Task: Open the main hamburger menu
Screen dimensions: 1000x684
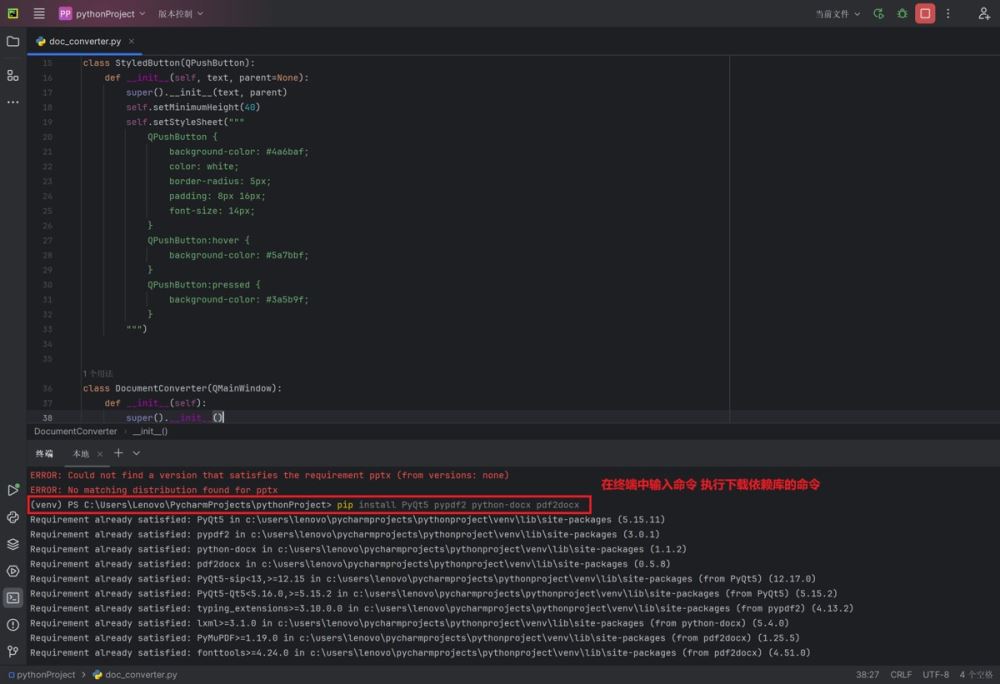Action: [38, 13]
